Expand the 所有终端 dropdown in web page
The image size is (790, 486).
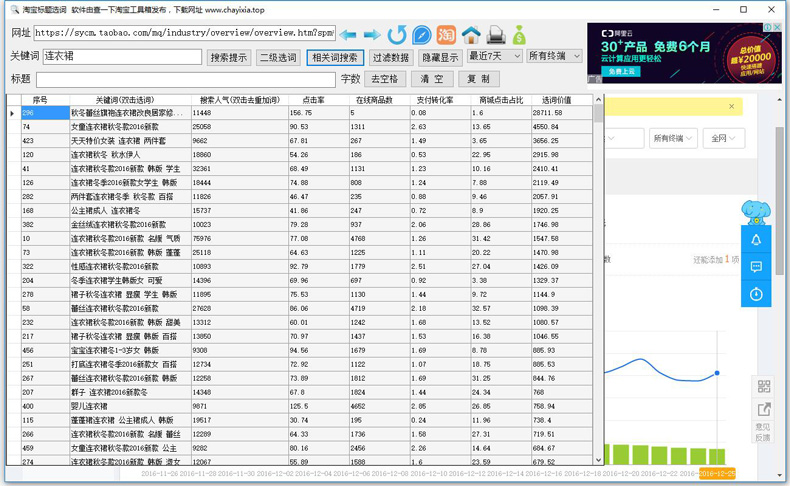click(673, 138)
